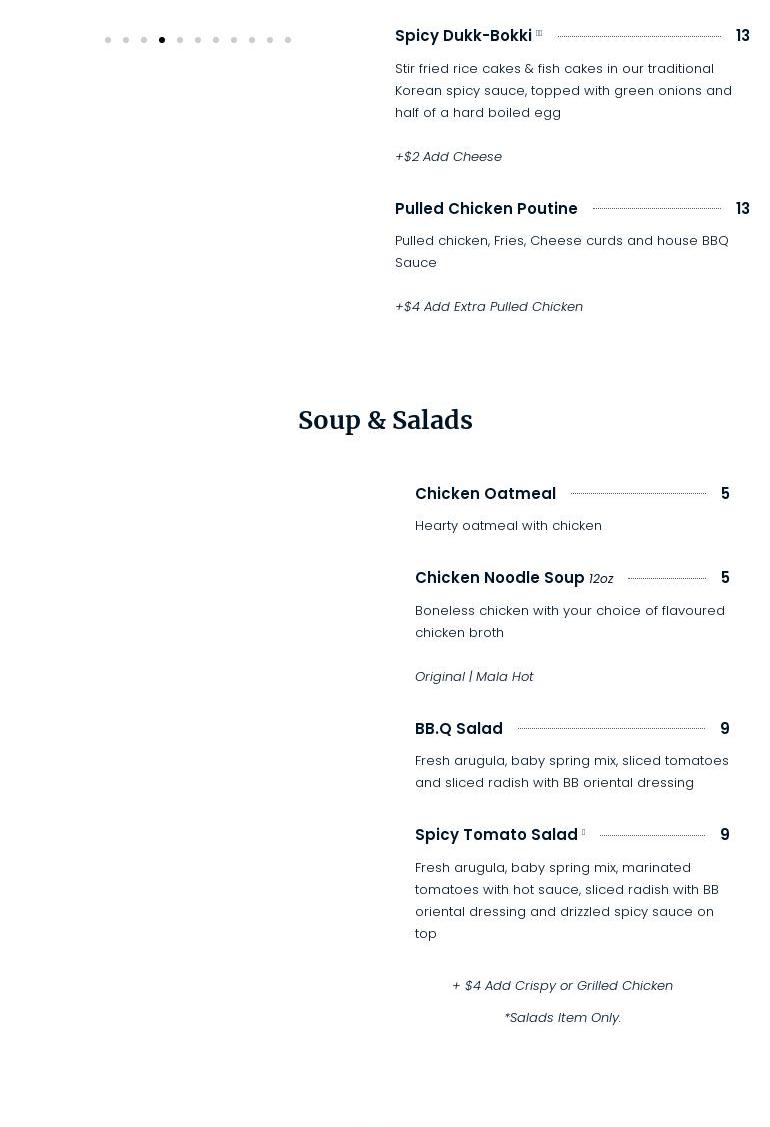Click the +$2 Add Cheese option text
The image size is (770, 1127).
448,157
